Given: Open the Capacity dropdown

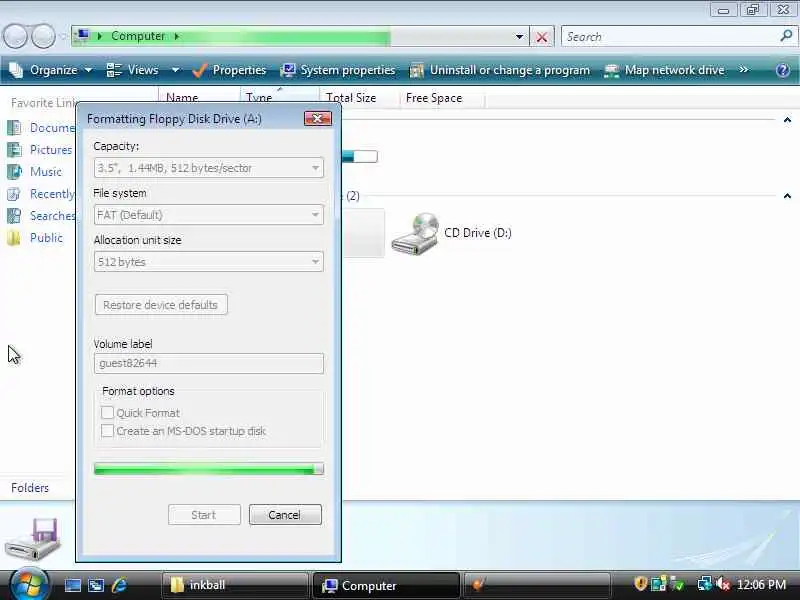Looking at the screenshot, I should pyautogui.click(x=315, y=168).
